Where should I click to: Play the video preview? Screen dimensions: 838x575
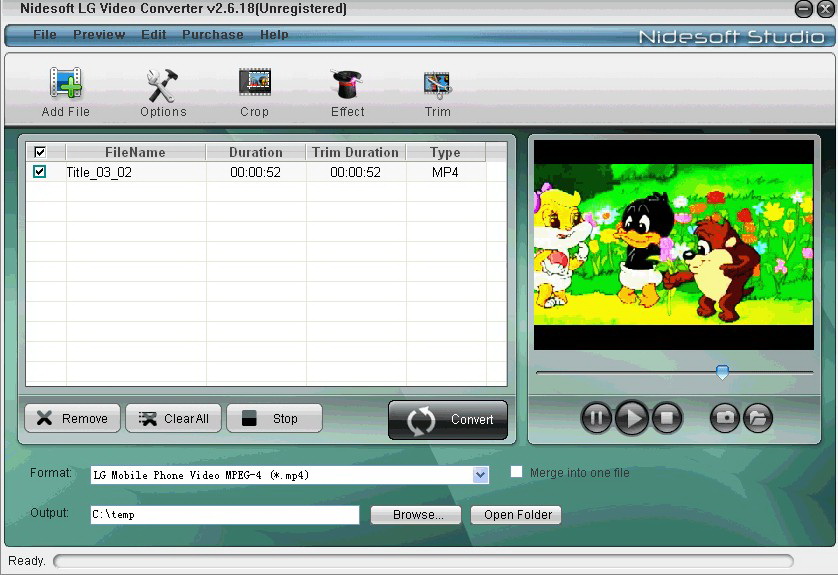[x=632, y=417]
